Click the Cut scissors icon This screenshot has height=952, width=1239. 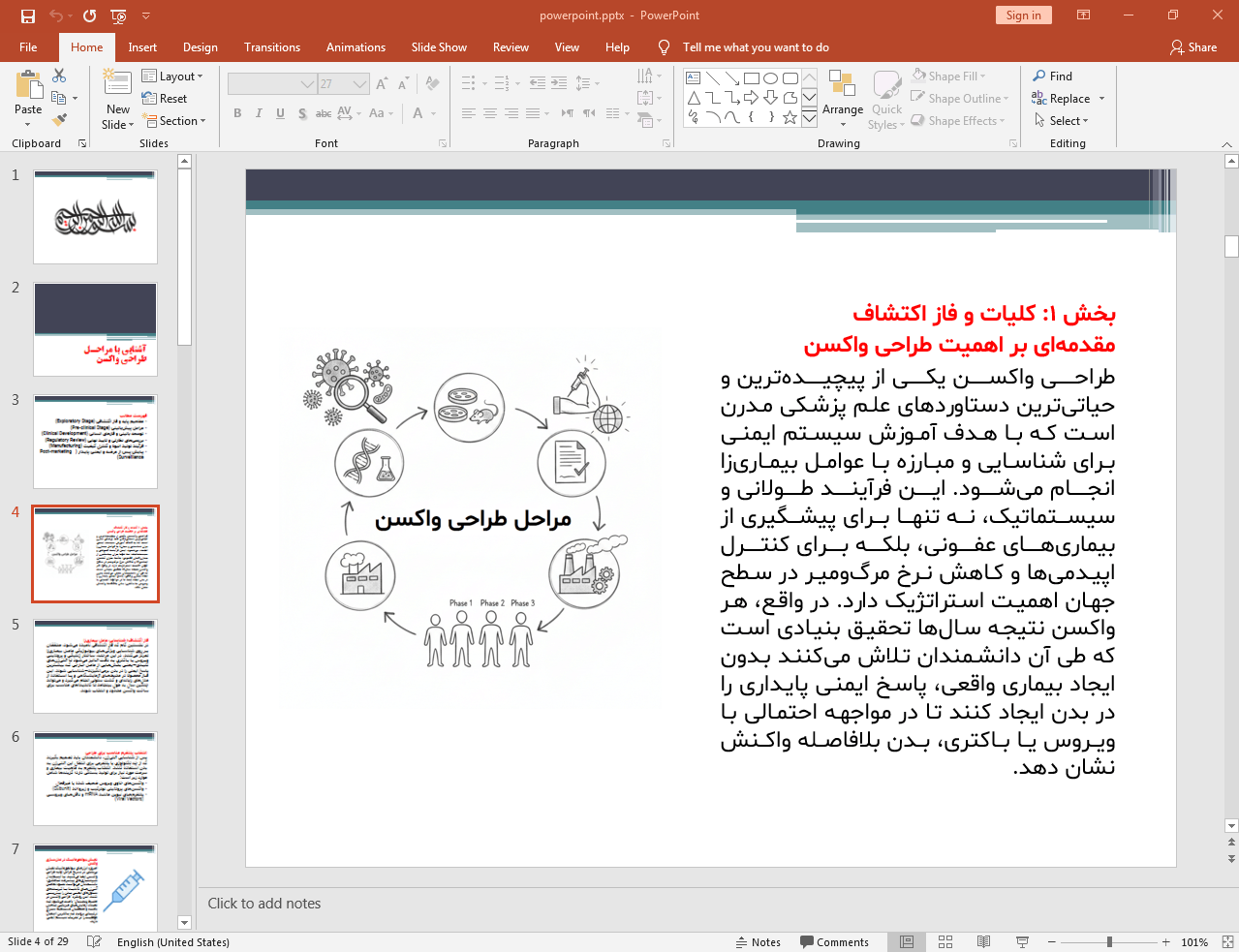pos(59,76)
